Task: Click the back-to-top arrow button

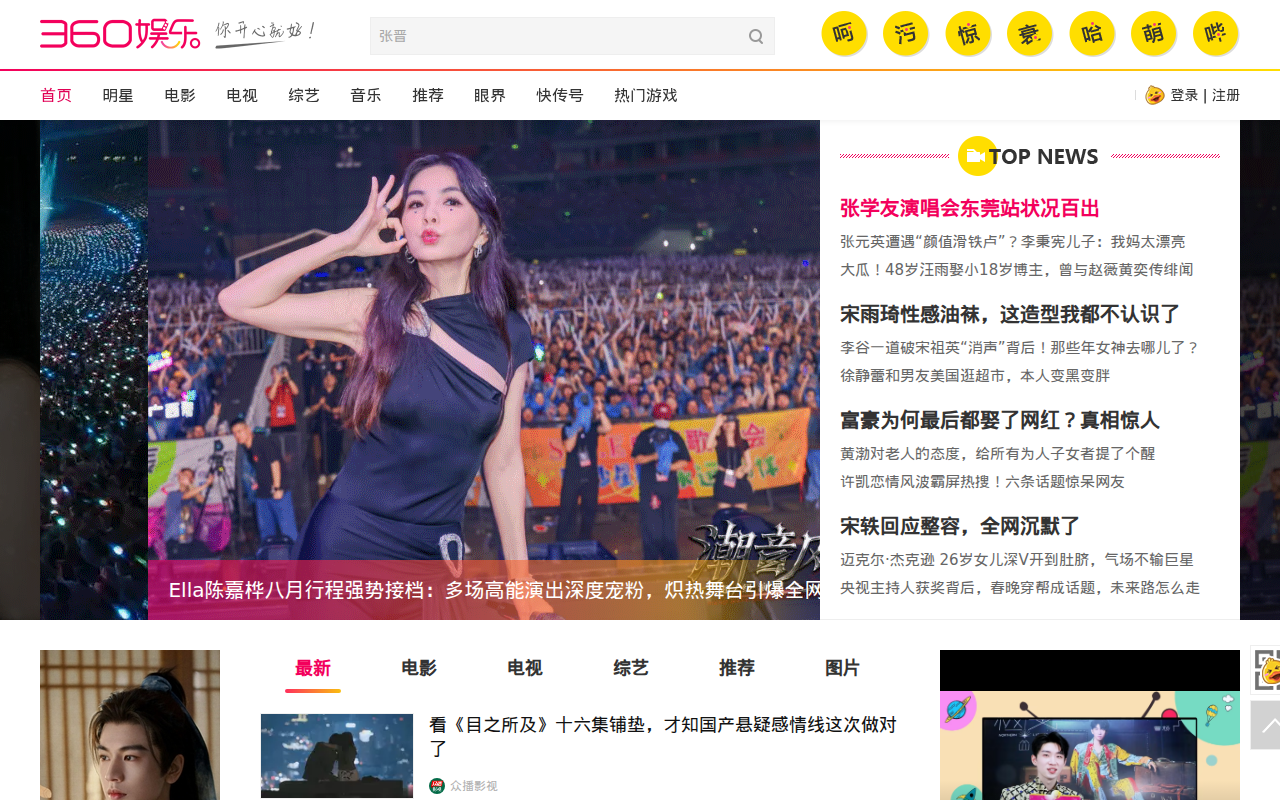Action: 1266,724
